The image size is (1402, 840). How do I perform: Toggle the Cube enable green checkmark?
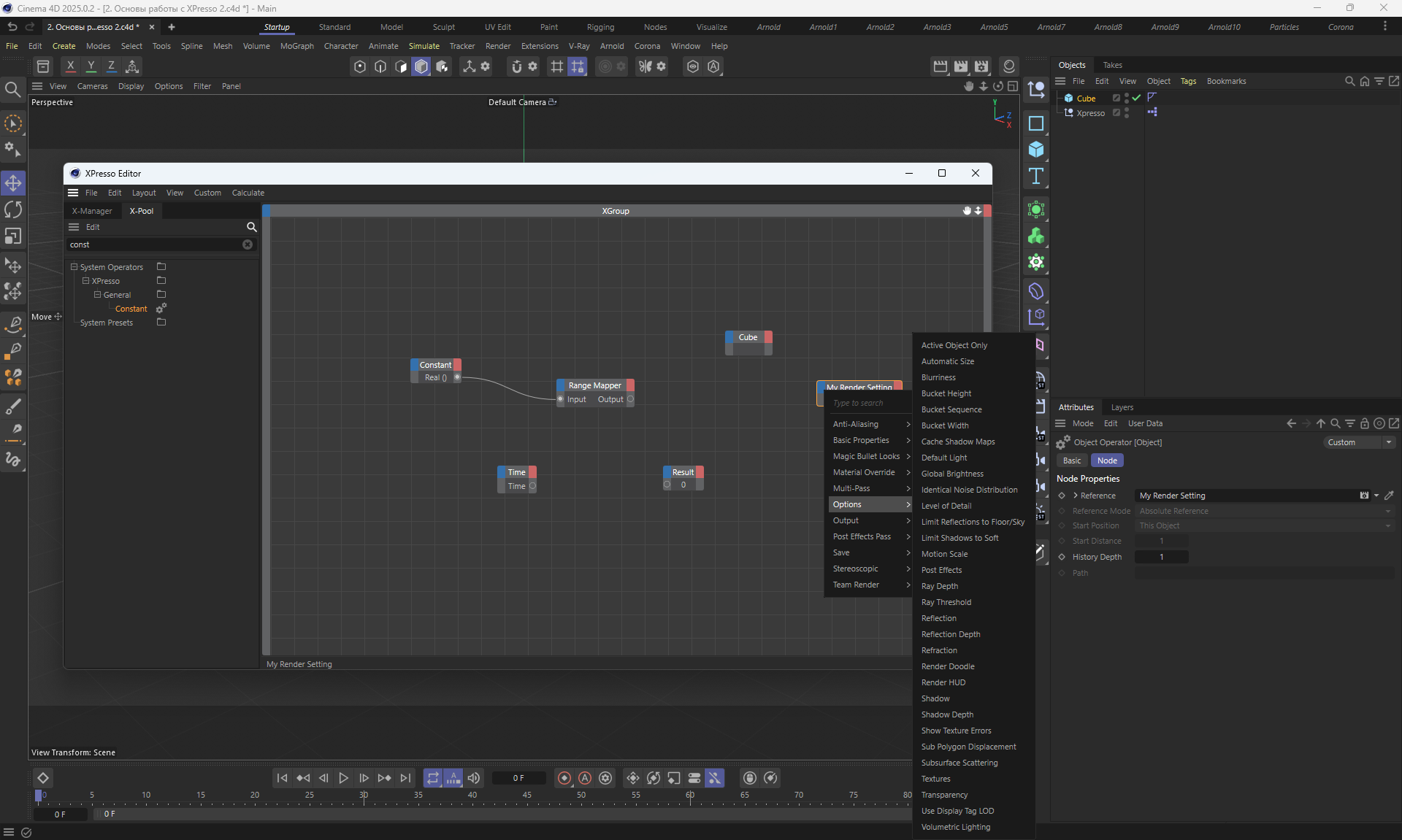1136,98
